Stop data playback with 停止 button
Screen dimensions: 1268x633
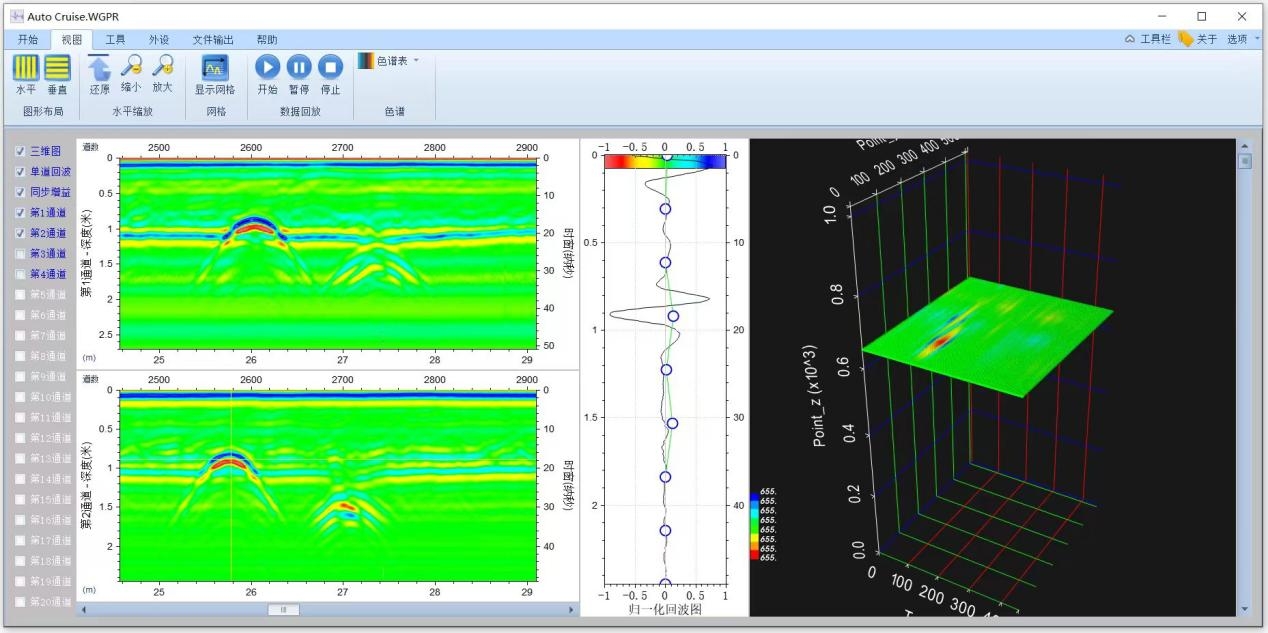tap(330, 67)
